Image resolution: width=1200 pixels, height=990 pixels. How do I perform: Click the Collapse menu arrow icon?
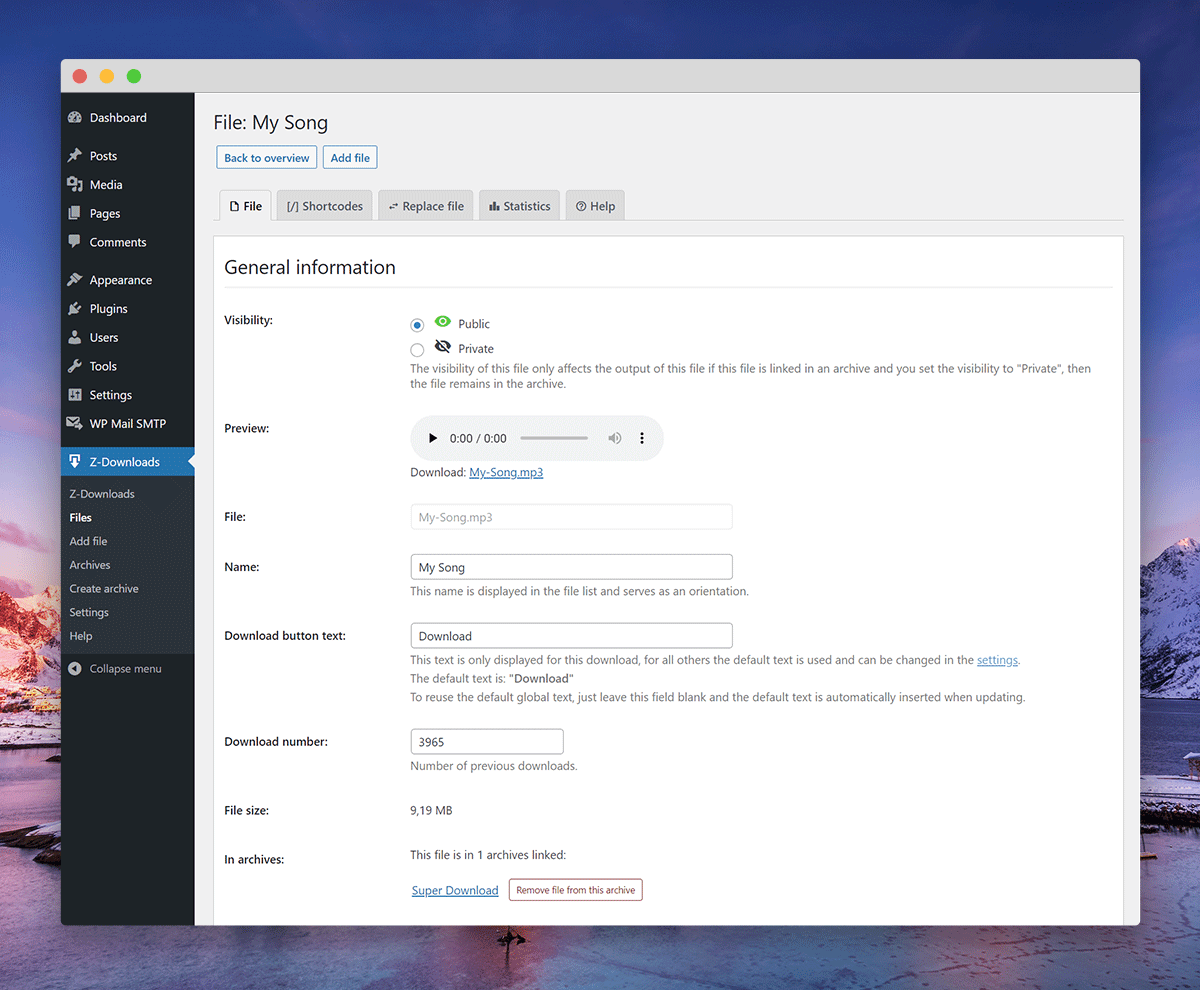pyautogui.click(x=75, y=669)
